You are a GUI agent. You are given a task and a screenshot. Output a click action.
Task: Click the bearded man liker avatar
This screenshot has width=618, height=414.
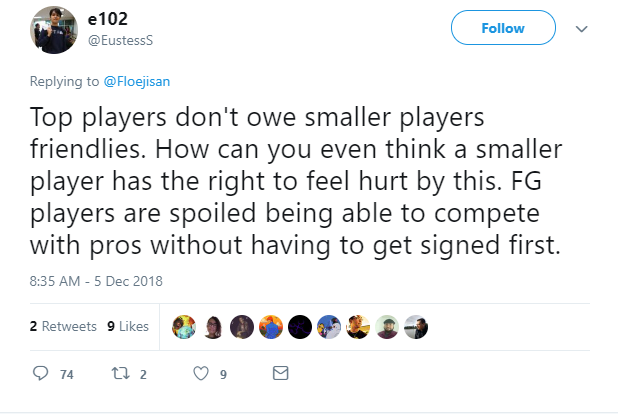coord(387,327)
